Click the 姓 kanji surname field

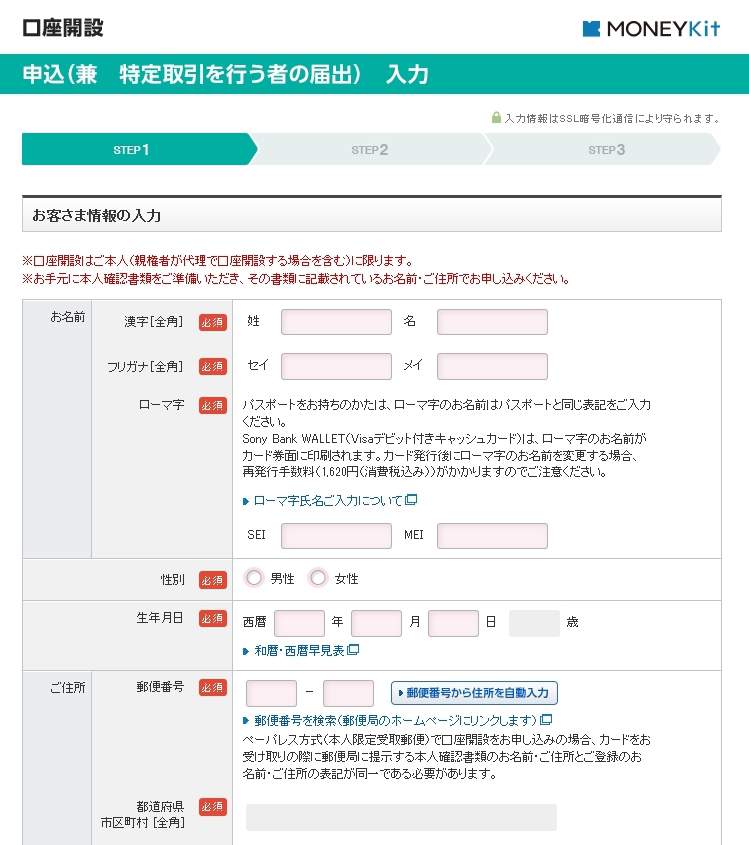click(336, 322)
